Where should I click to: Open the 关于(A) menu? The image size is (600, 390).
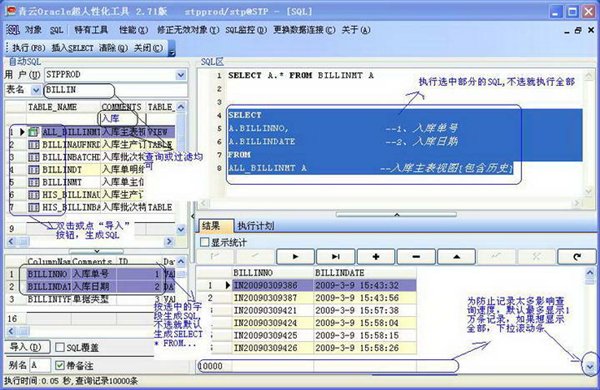coord(356,30)
